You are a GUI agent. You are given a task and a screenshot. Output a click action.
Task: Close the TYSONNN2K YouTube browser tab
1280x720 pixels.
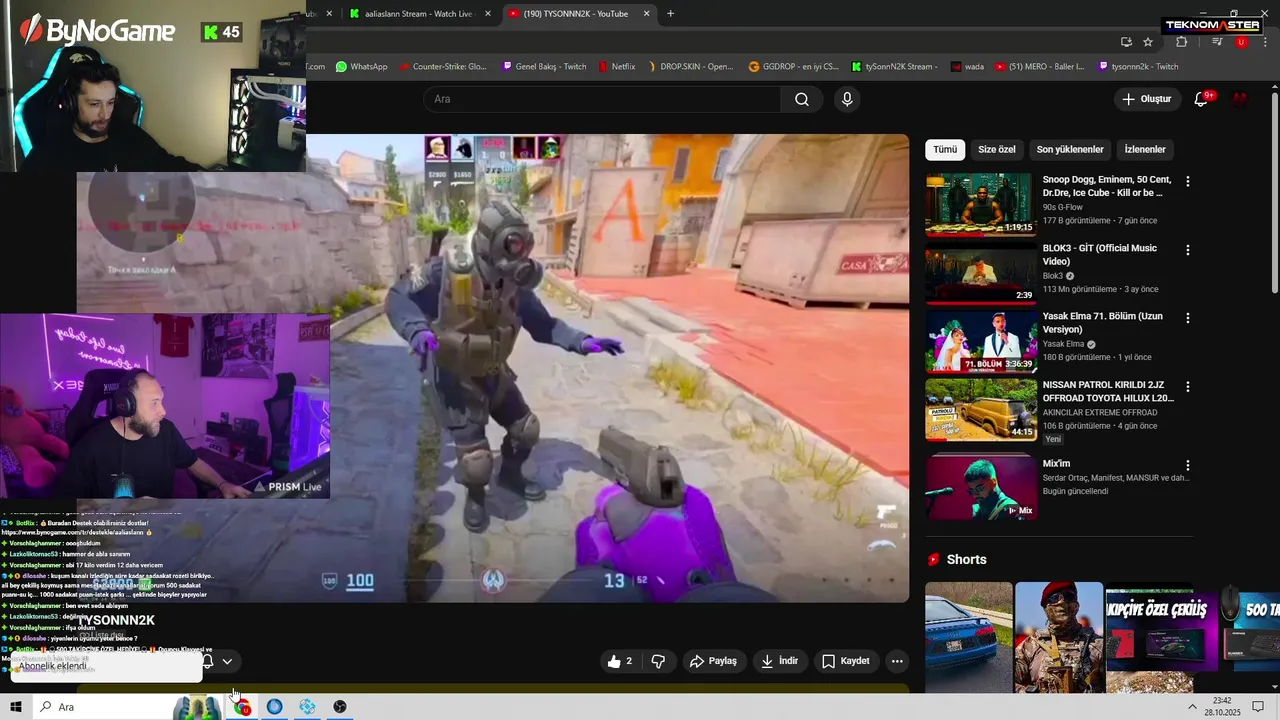coord(646,14)
